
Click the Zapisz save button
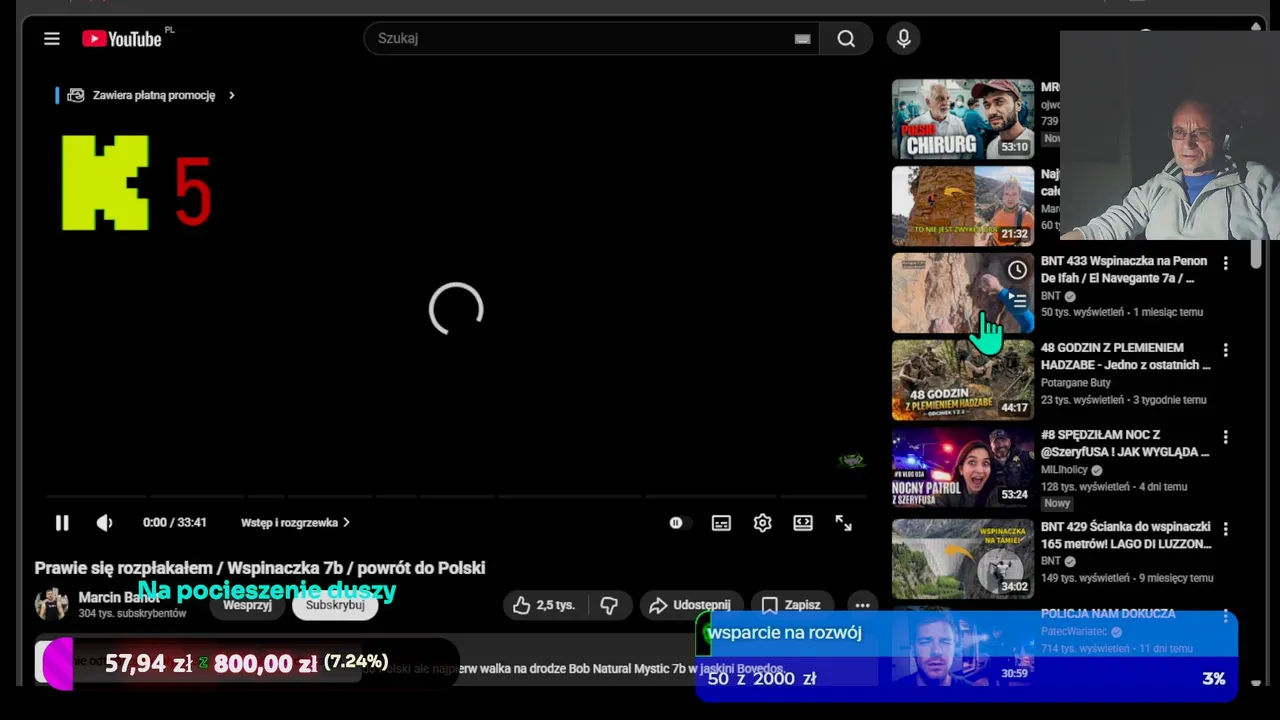point(792,605)
